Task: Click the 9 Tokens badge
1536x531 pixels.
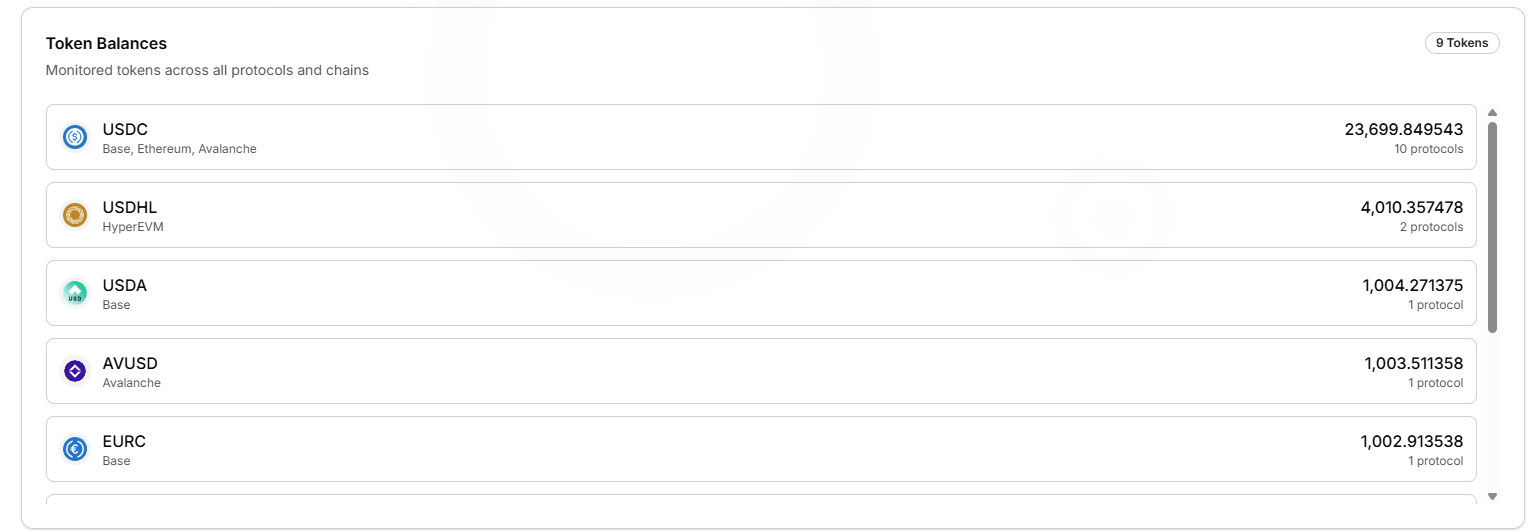Action: [x=1461, y=43]
